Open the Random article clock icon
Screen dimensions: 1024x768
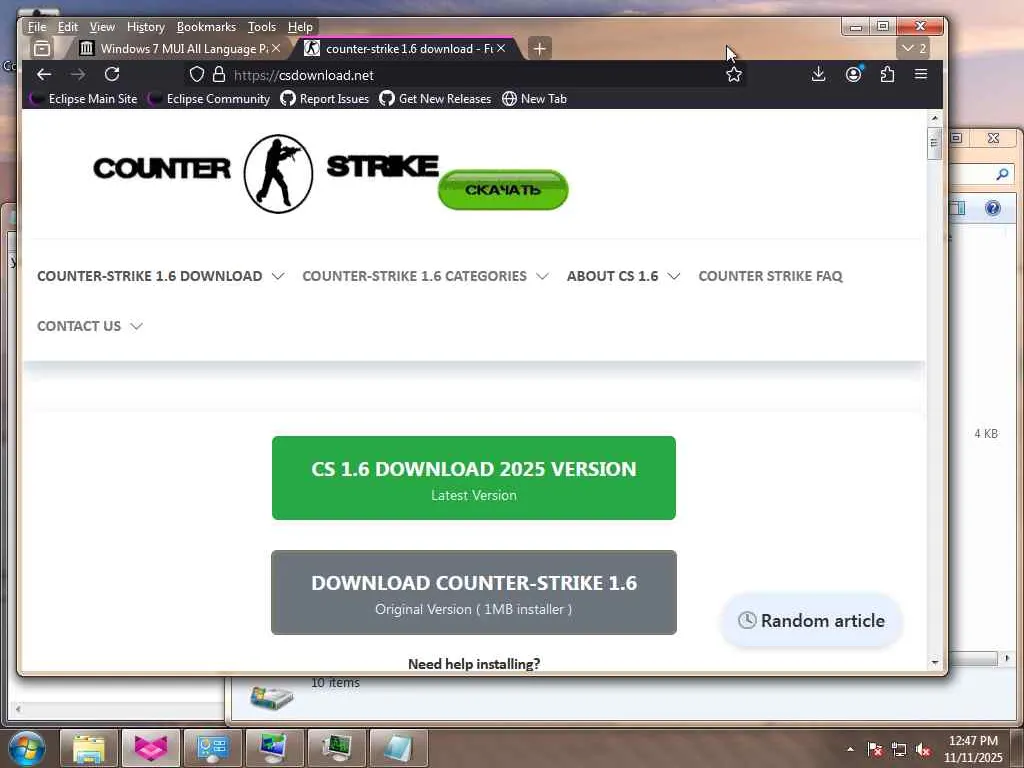(747, 620)
